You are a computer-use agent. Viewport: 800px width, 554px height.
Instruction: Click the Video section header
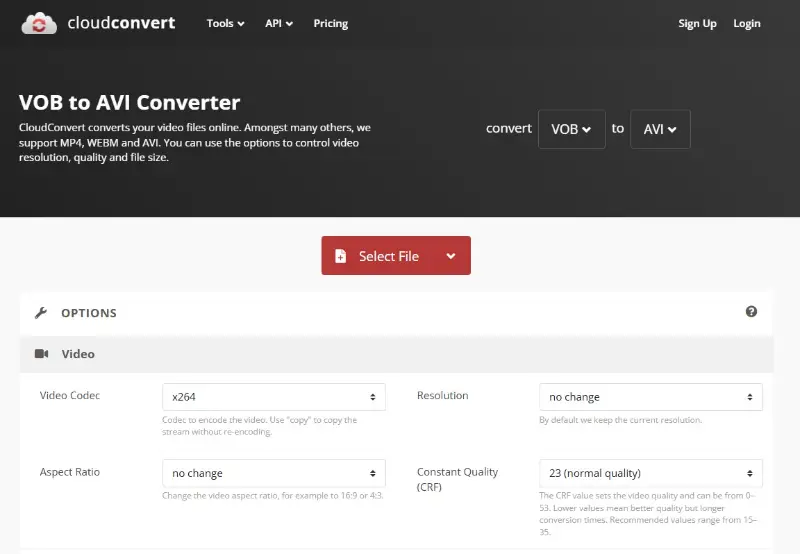tap(396, 354)
